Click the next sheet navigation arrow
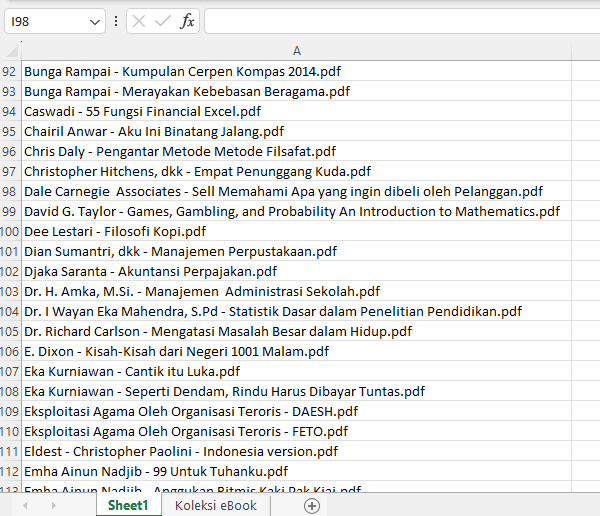The height and width of the screenshot is (516, 600). 54,506
